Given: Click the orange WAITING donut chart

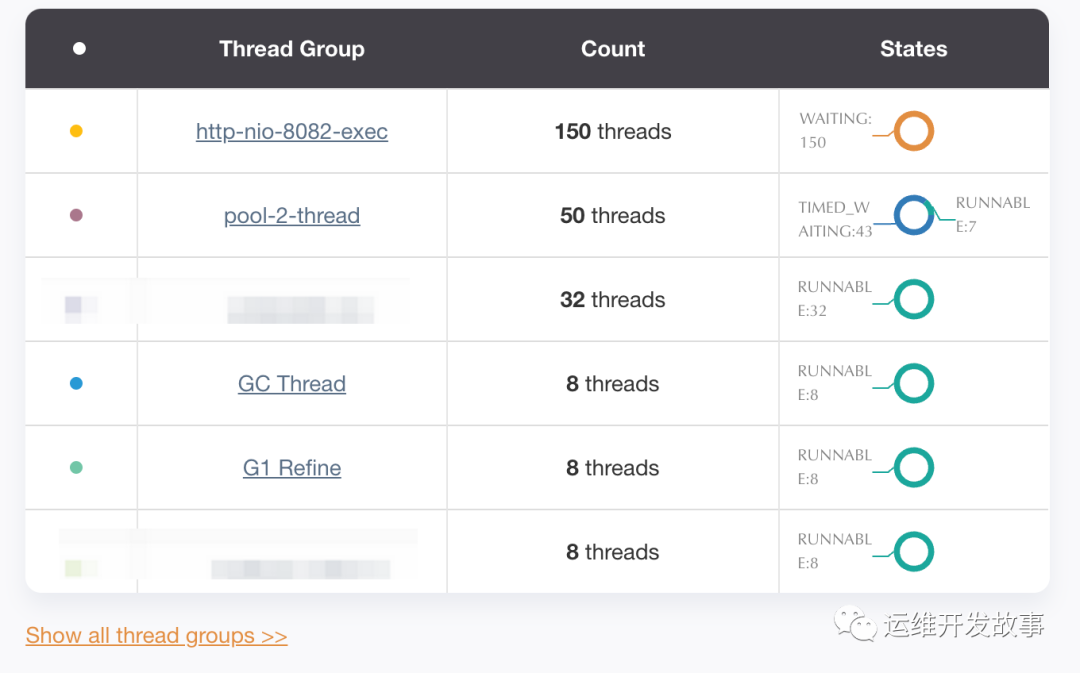Looking at the screenshot, I should [913, 131].
